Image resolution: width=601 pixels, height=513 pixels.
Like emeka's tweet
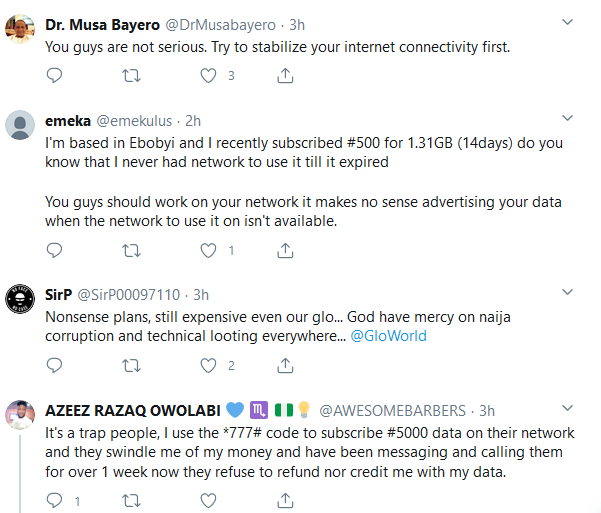(x=208, y=250)
